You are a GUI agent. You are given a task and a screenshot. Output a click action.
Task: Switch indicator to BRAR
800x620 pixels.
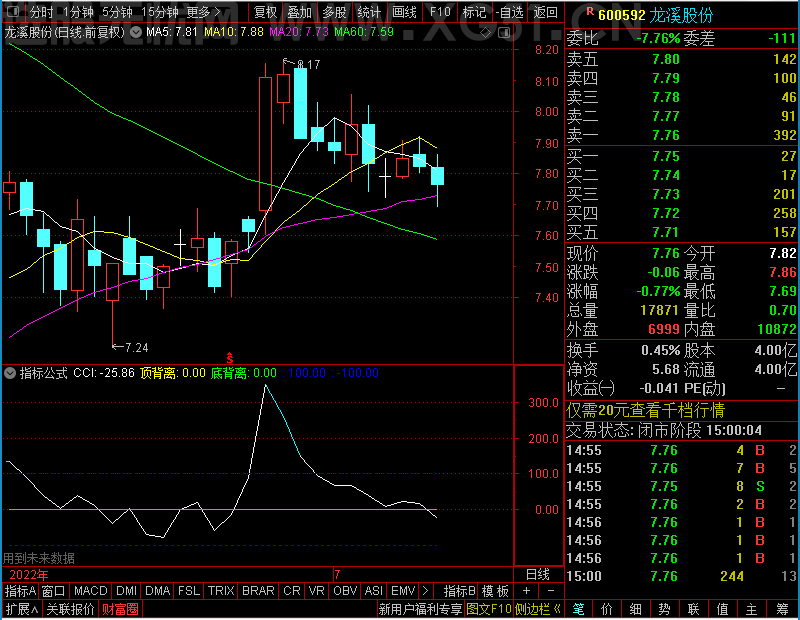(258, 591)
